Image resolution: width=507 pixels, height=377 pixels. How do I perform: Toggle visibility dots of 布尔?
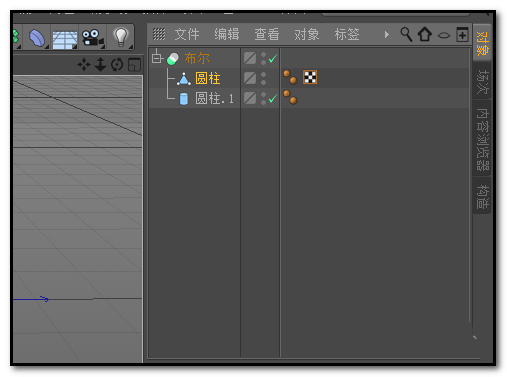click(x=263, y=58)
